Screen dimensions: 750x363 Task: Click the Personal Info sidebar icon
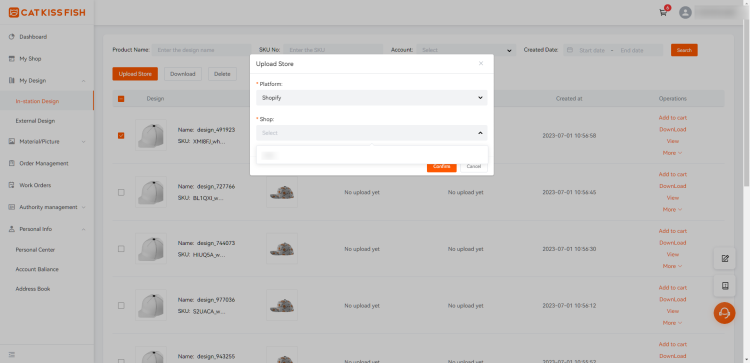[x=11, y=229]
